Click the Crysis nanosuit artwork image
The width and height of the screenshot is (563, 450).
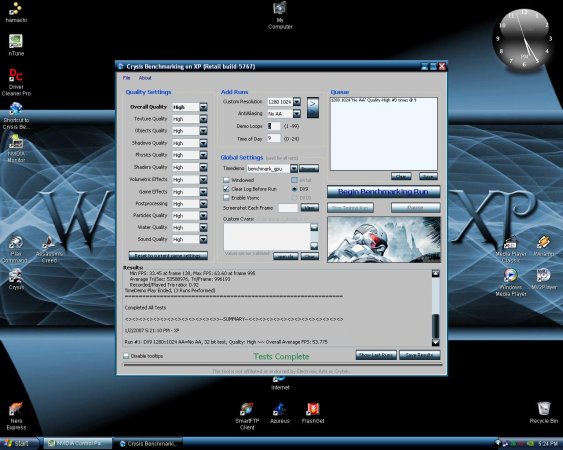coord(384,239)
